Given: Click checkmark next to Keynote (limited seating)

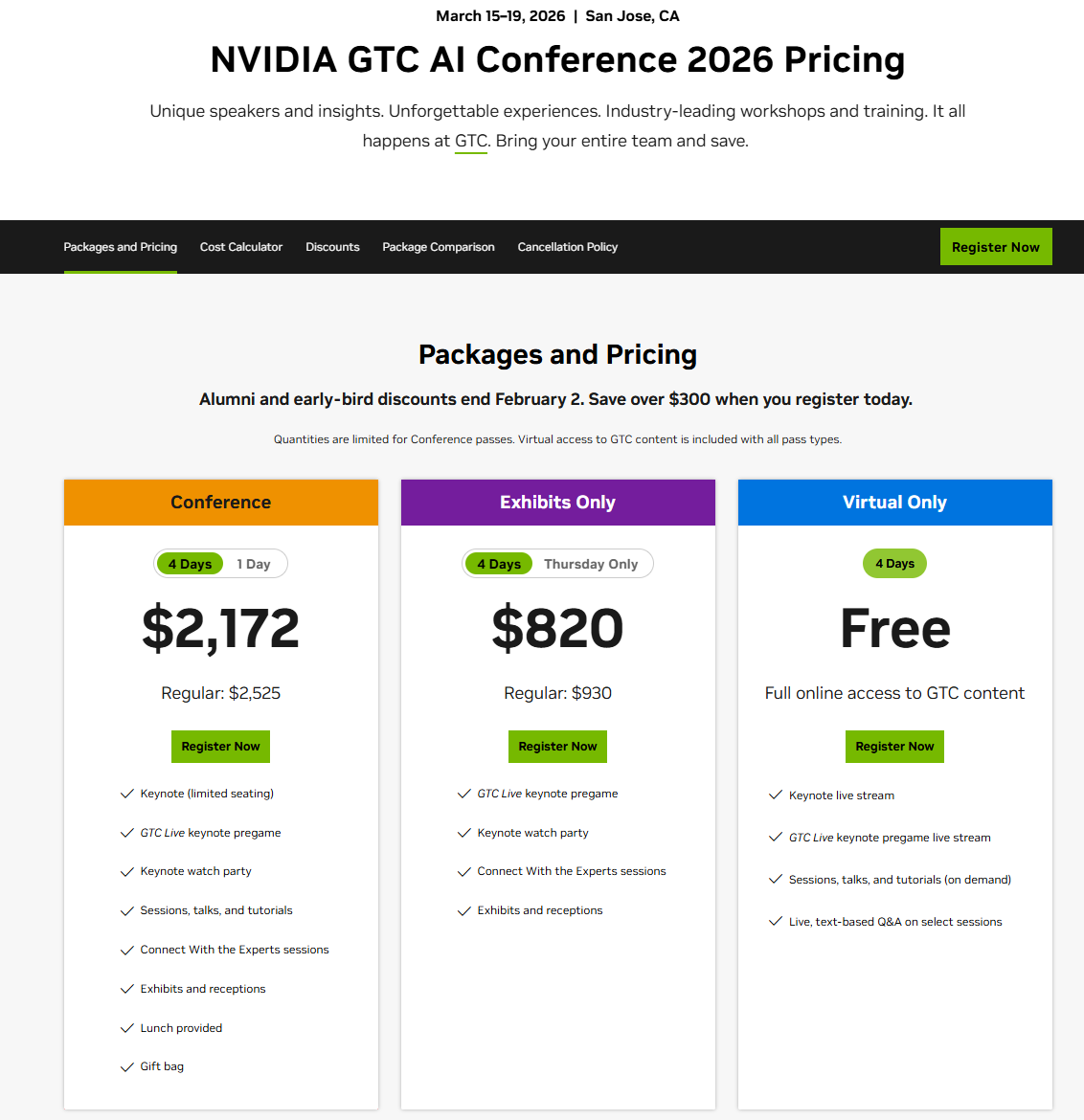Looking at the screenshot, I should [126, 794].
